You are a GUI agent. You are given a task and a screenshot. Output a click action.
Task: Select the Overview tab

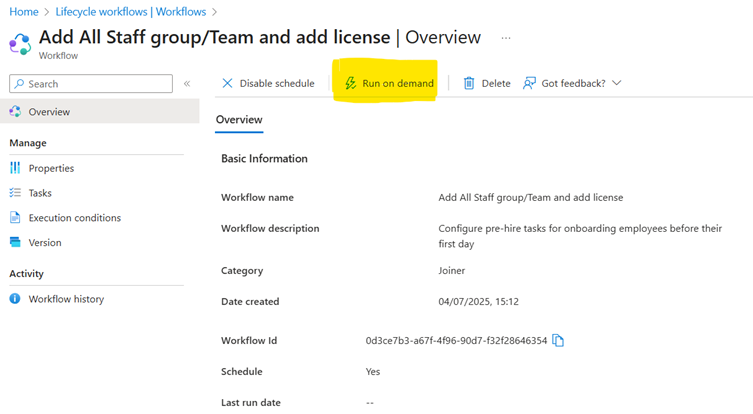click(239, 120)
